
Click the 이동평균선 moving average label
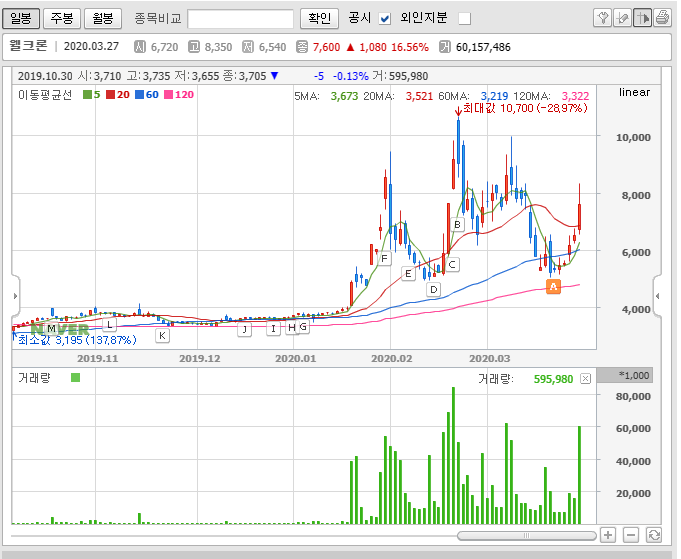pos(45,95)
